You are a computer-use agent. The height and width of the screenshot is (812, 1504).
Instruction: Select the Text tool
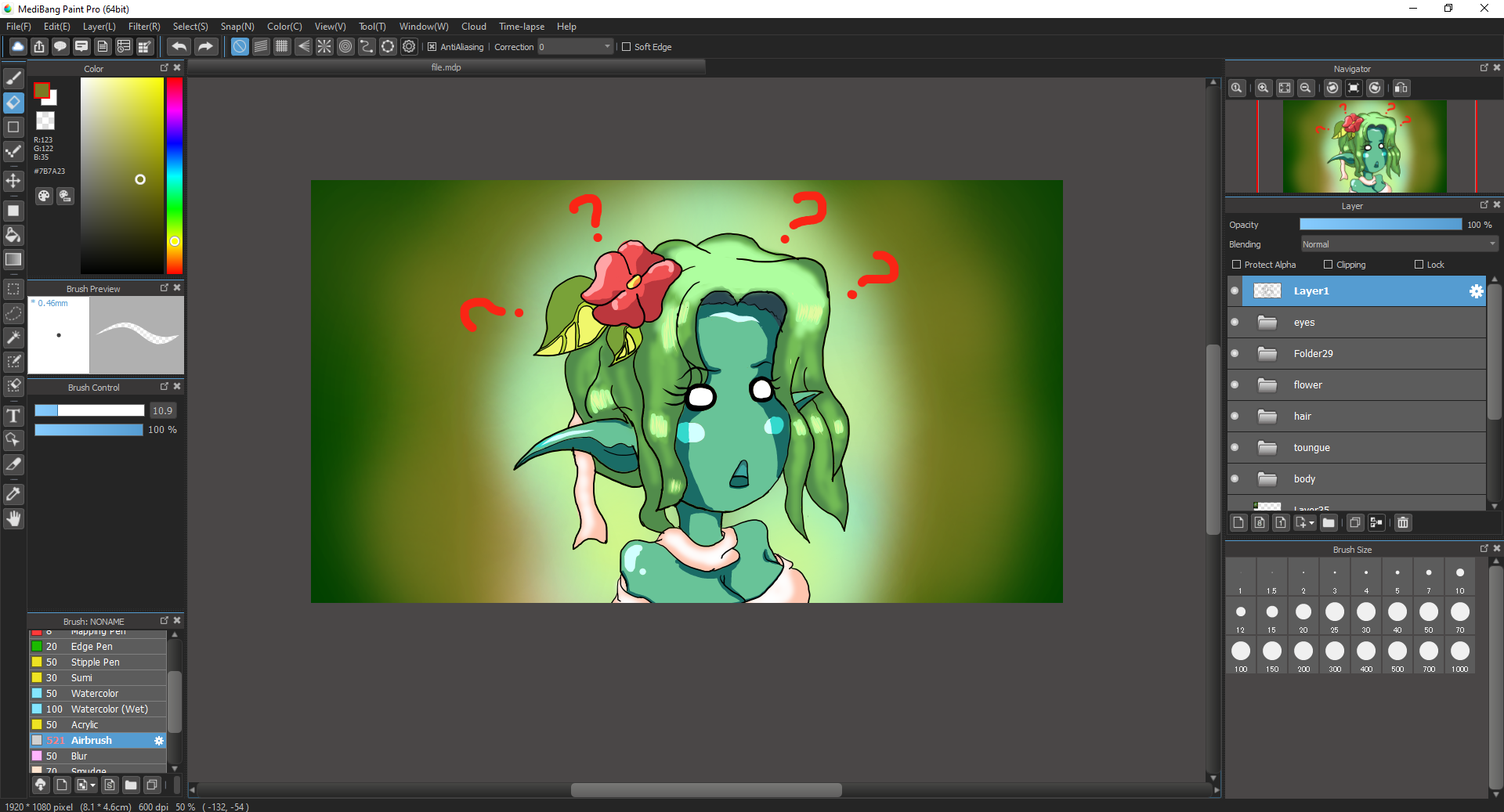[x=13, y=416]
